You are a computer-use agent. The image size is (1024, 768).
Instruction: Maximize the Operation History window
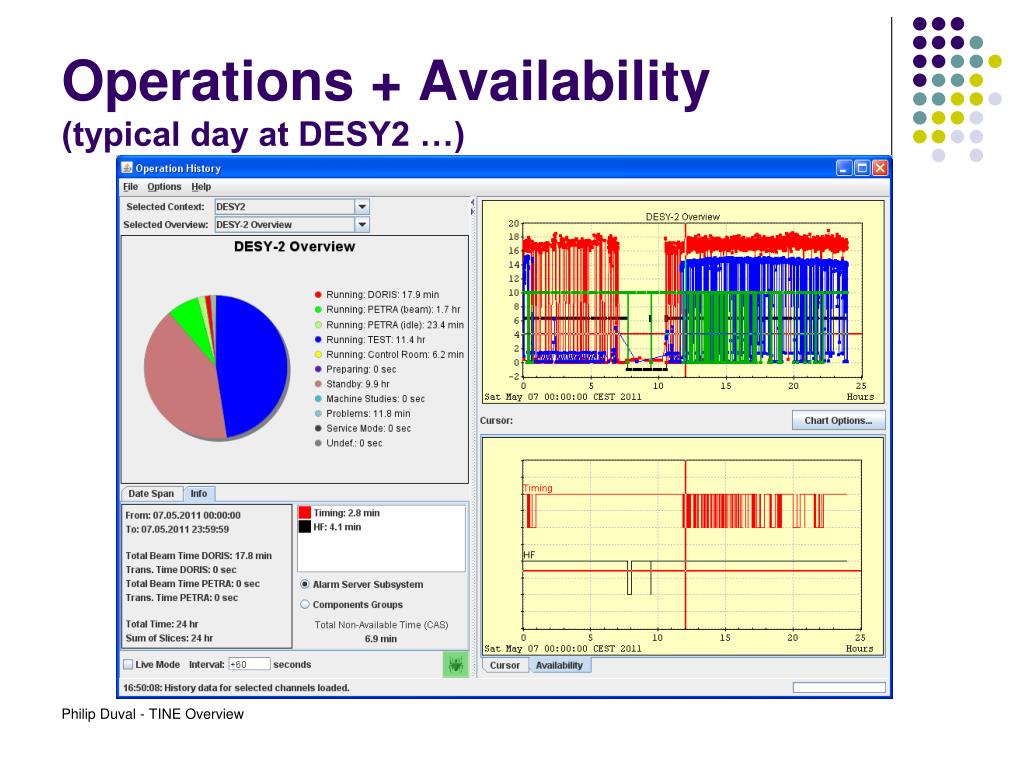(862, 168)
